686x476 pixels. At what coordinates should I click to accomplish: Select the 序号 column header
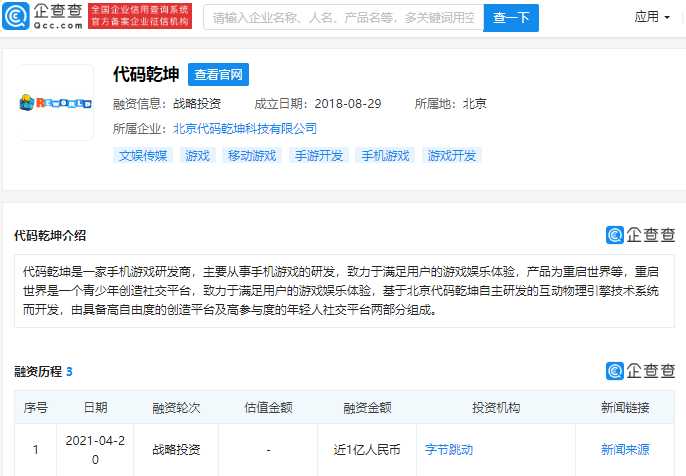pos(35,407)
